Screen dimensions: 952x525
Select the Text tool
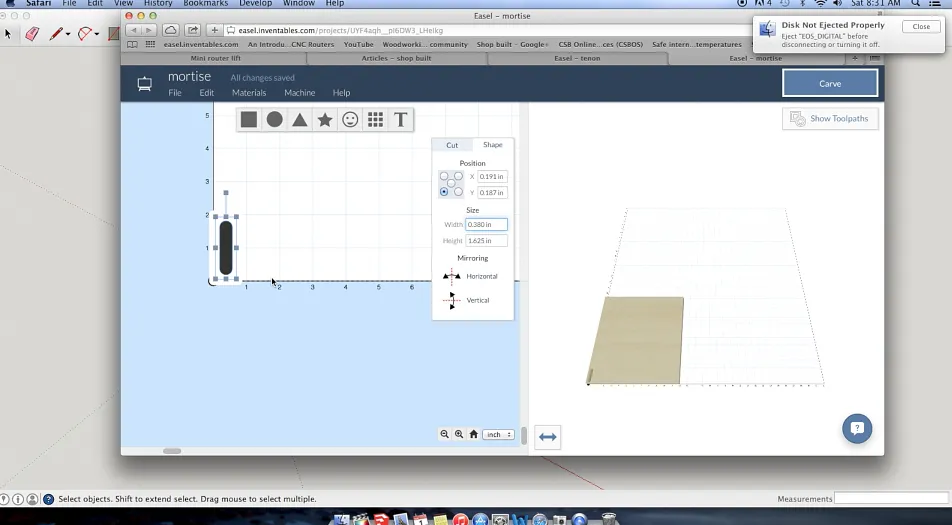click(x=400, y=120)
